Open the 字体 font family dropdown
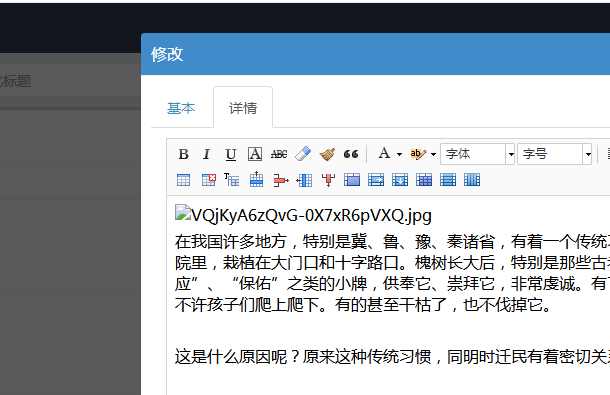This screenshot has width=610, height=395. [477, 154]
